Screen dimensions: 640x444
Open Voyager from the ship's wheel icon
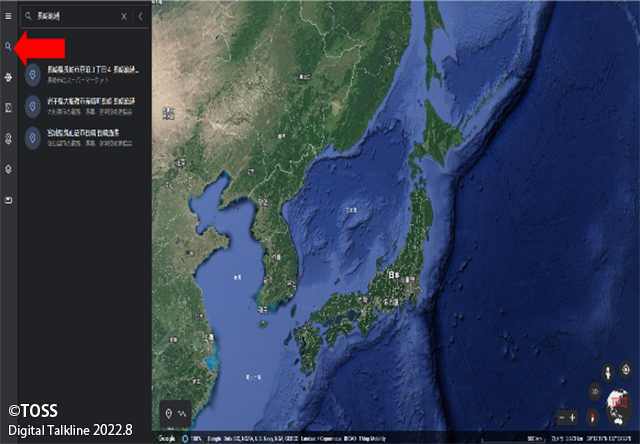pos(8,77)
